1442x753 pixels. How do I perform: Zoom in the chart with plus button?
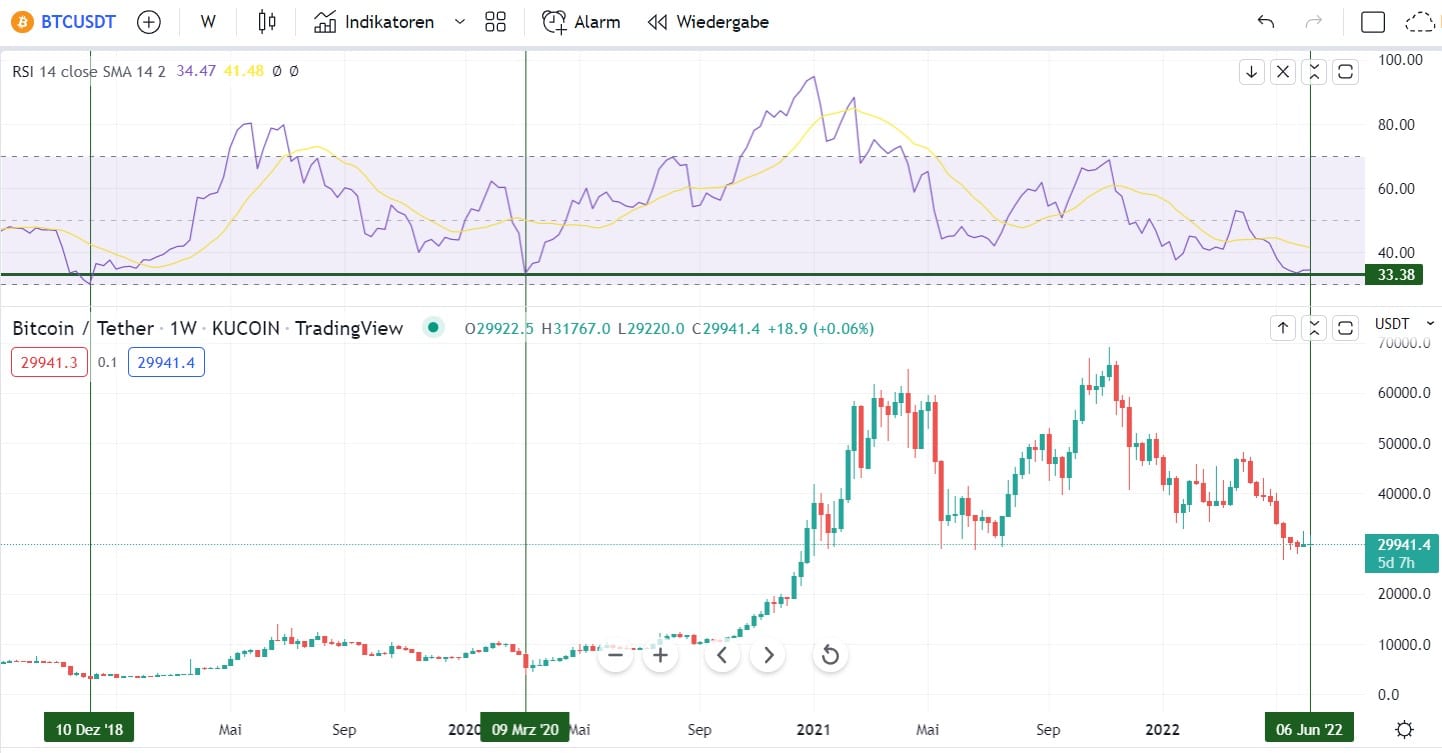[x=661, y=655]
